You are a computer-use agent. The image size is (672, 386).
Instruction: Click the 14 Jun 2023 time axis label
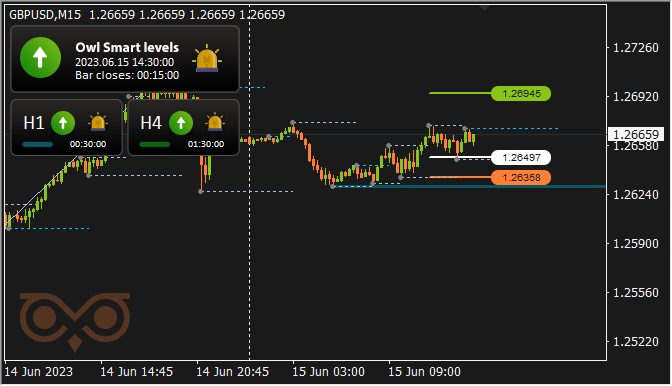(39, 371)
